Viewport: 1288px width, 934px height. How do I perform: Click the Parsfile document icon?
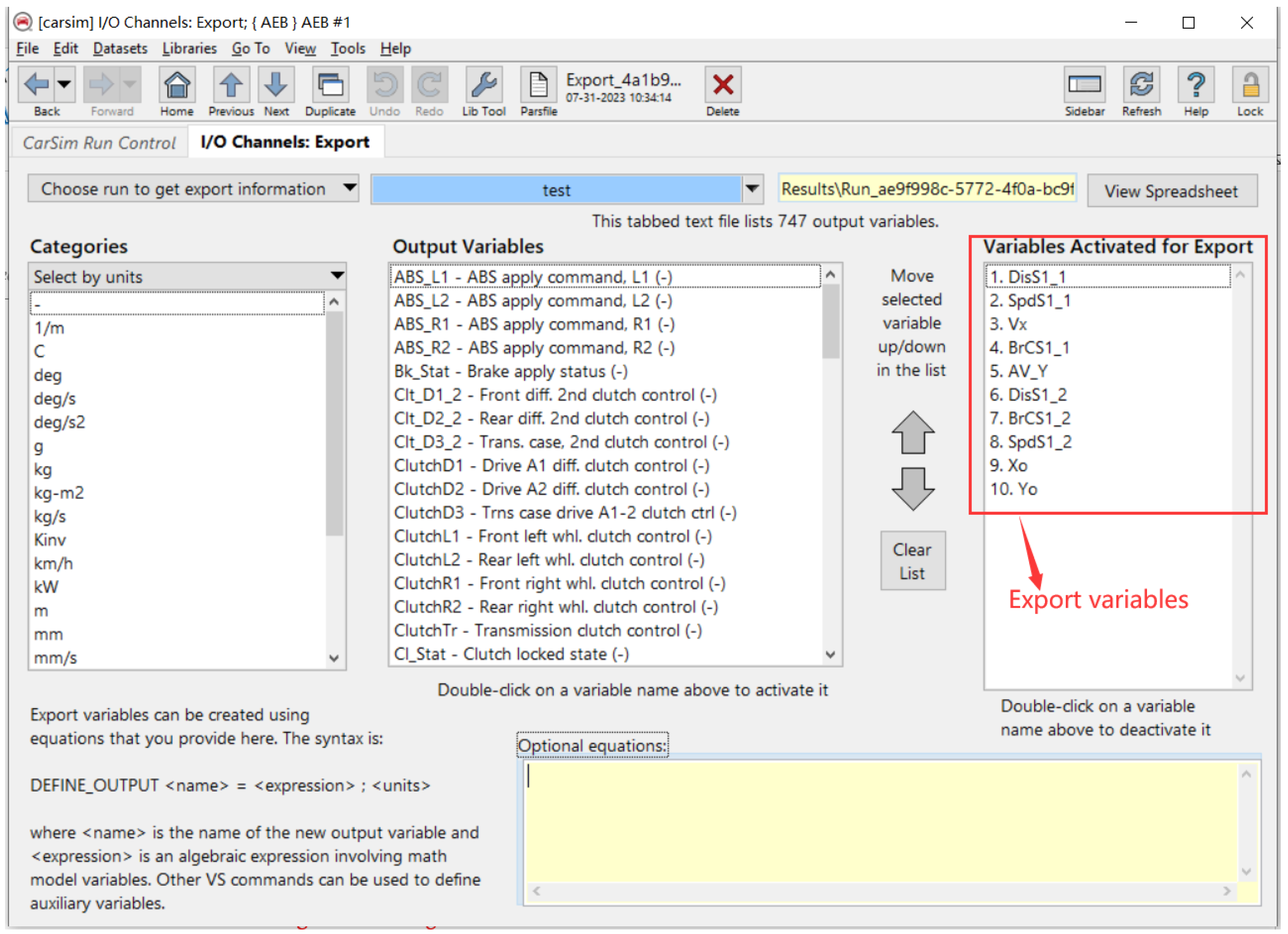(538, 86)
